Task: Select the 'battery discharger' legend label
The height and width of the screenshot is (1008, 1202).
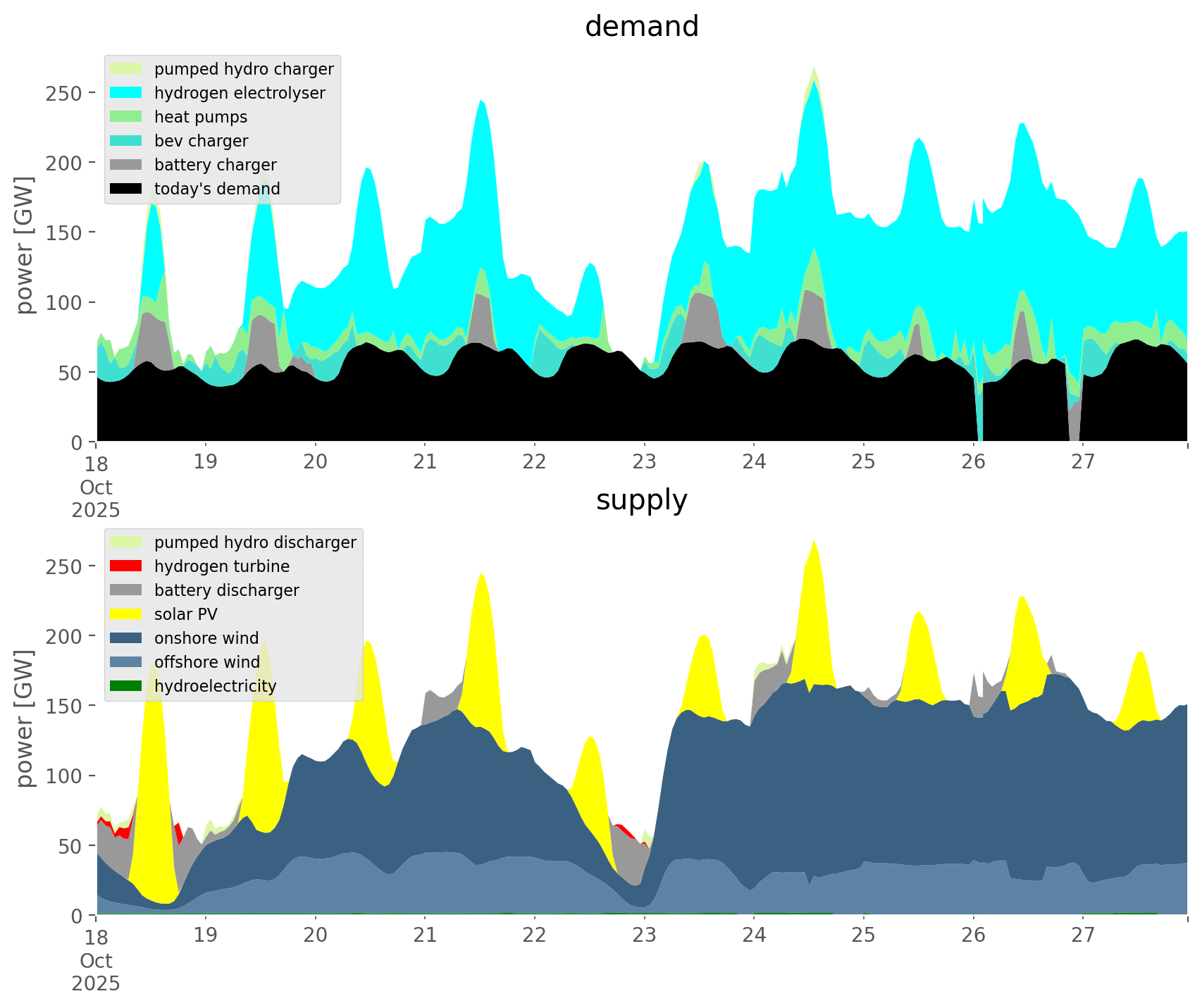Action: (227, 590)
